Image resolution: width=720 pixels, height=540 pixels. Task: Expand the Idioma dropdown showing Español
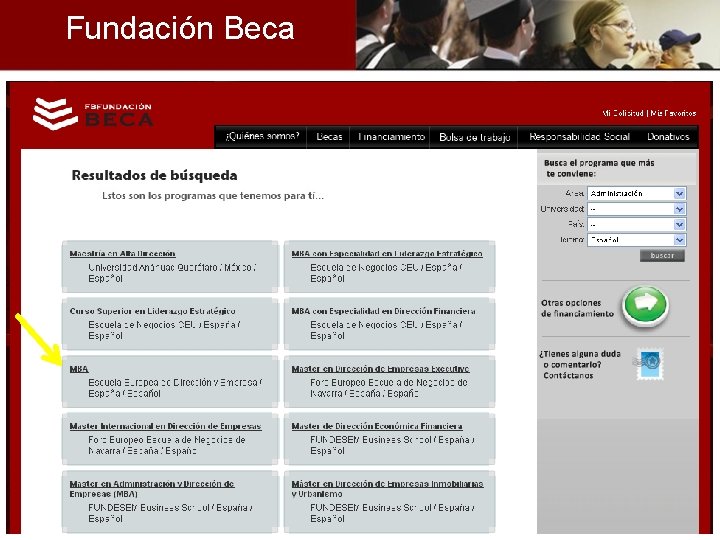[636, 240]
